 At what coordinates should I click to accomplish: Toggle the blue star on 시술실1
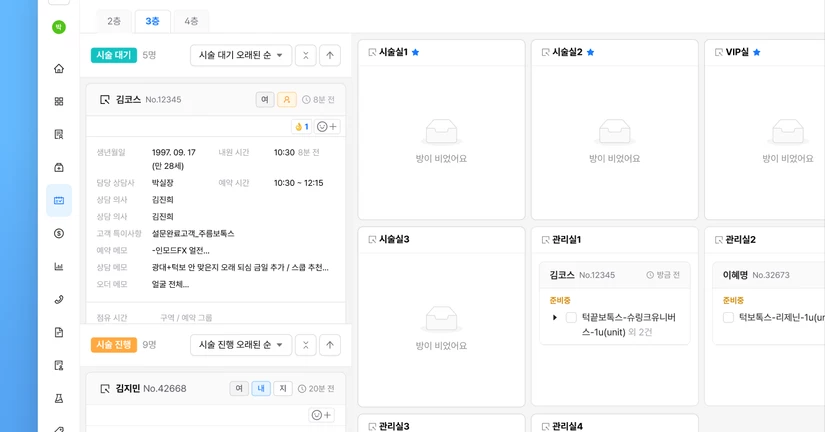click(416, 52)
